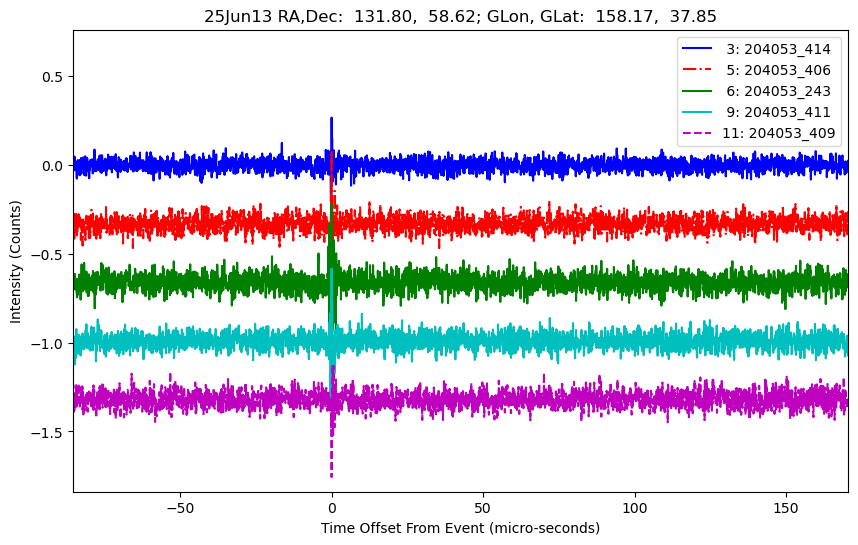
Task: Click x-axis tick label 50
Action: pos(483,508)
